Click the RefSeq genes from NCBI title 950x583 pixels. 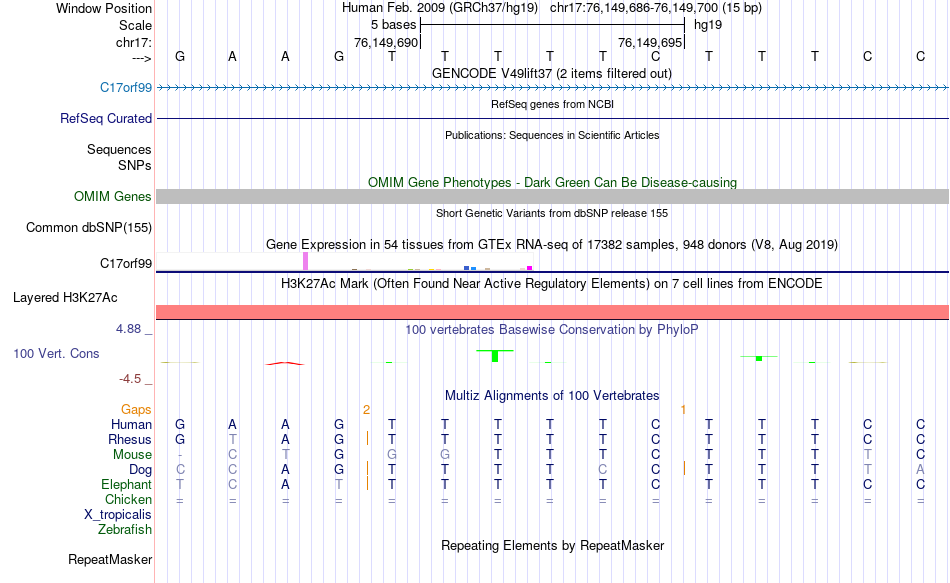click(552, 104)
